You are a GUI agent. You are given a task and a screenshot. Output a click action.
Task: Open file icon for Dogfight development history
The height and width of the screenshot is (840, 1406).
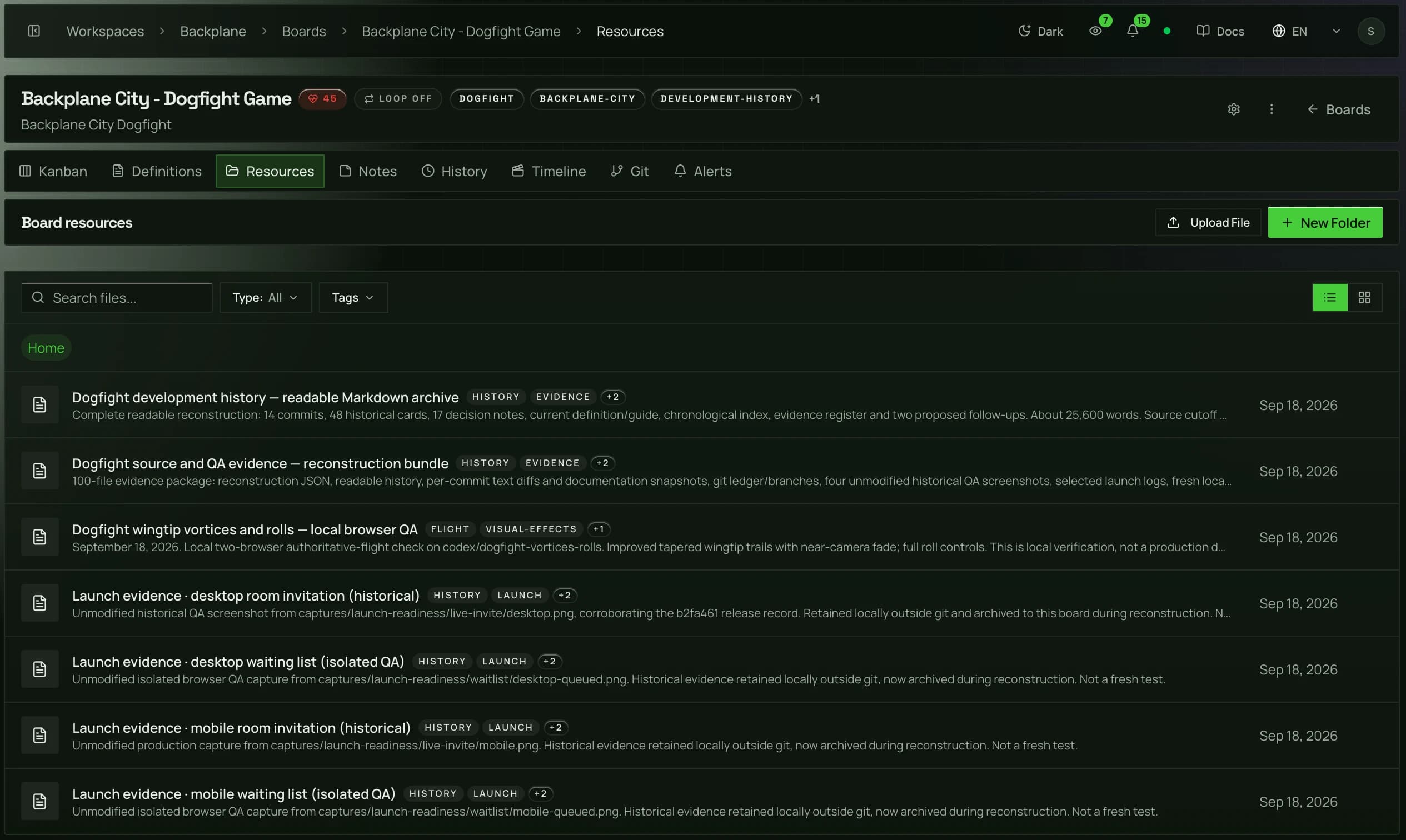[x=39, y=404]
